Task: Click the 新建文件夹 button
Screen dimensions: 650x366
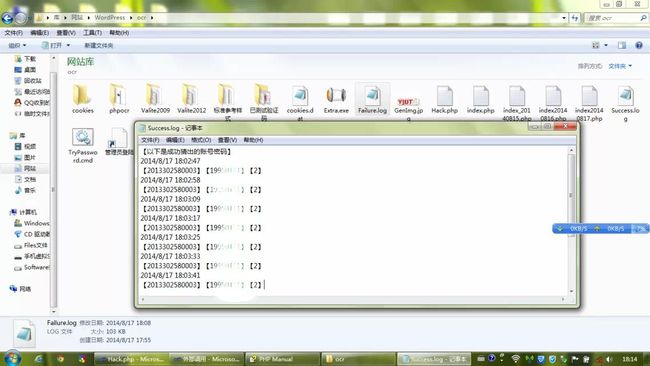Action: [99, 45]
